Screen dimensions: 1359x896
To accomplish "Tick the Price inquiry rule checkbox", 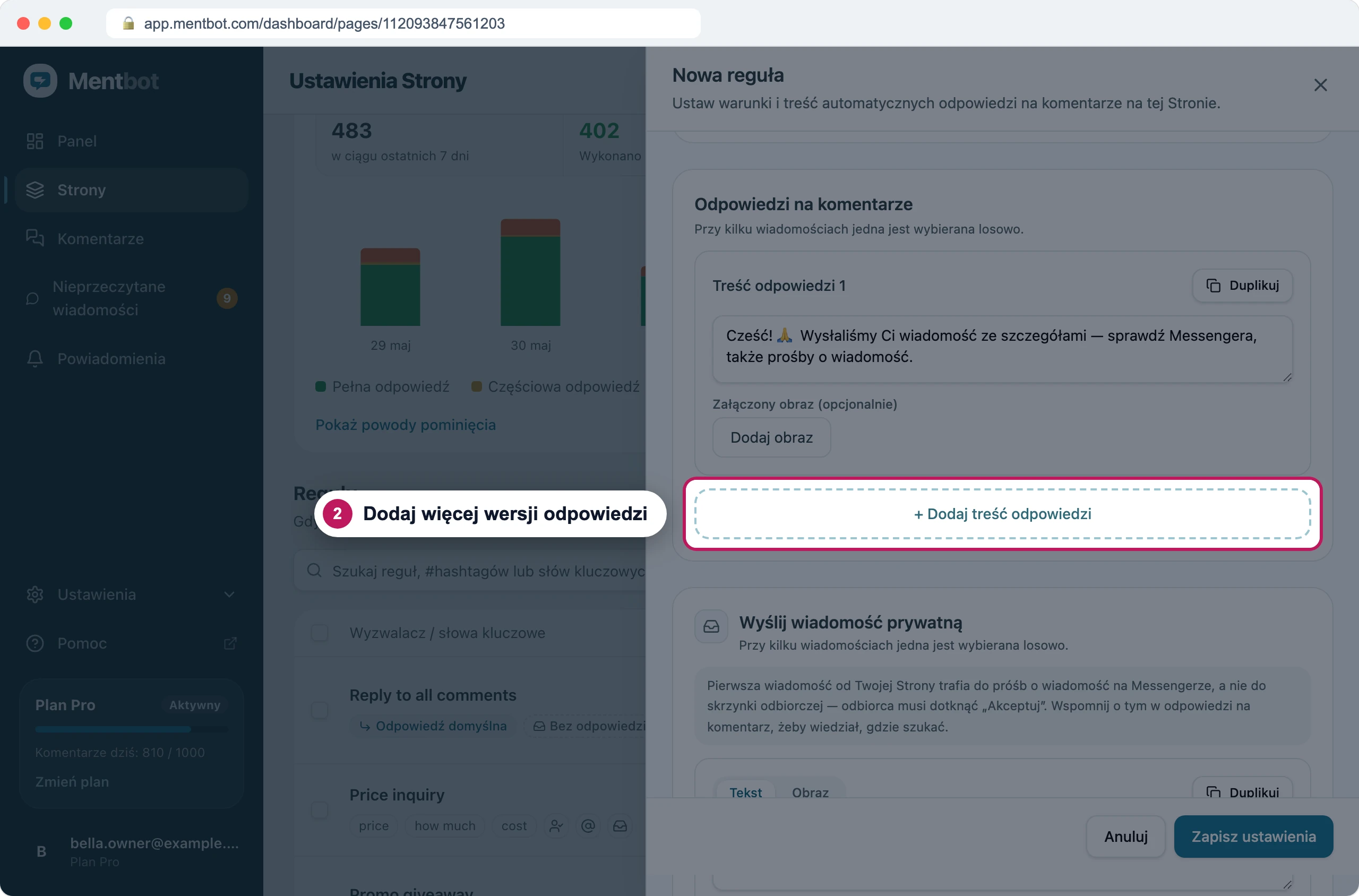I will point(320,809).
